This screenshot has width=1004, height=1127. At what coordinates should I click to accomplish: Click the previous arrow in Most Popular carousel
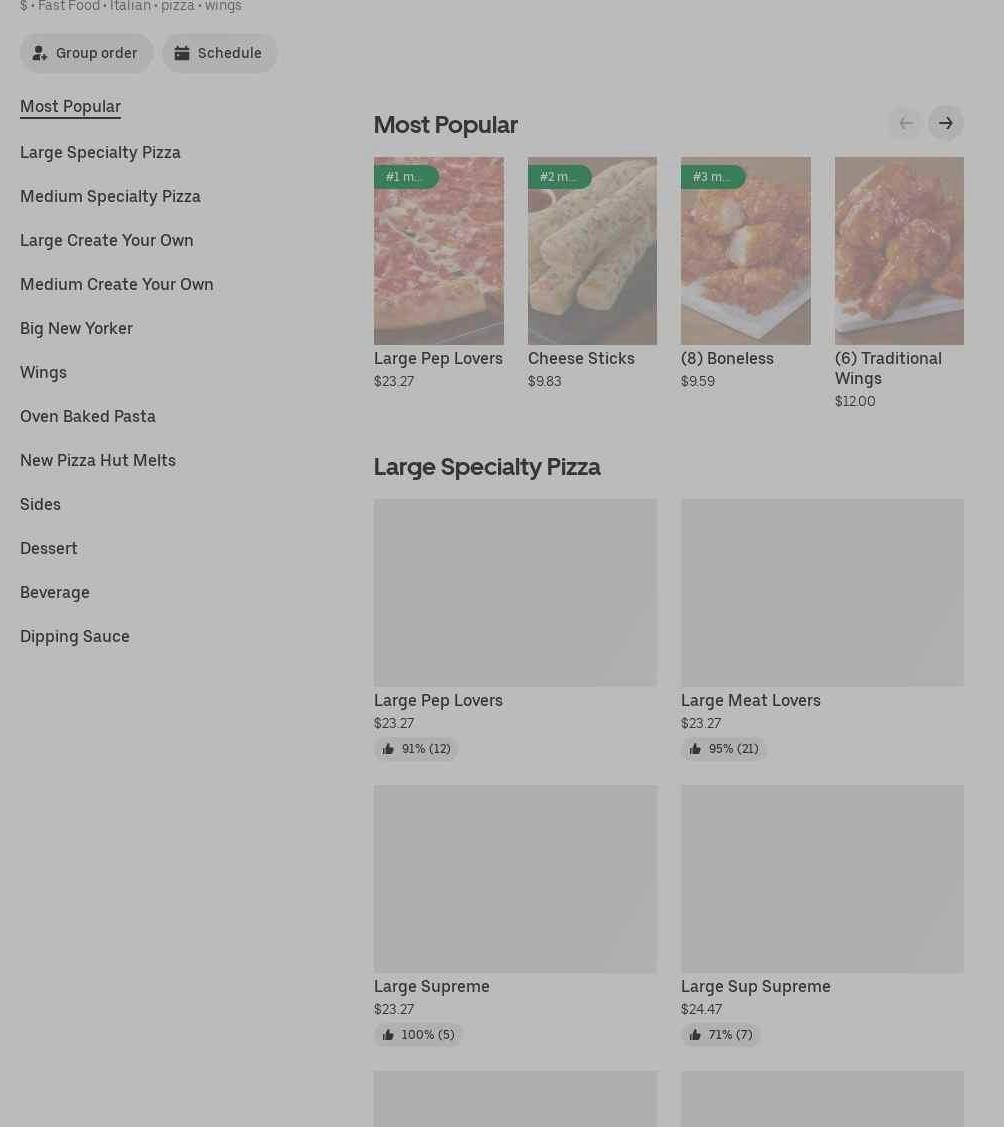tap(905, 123)
